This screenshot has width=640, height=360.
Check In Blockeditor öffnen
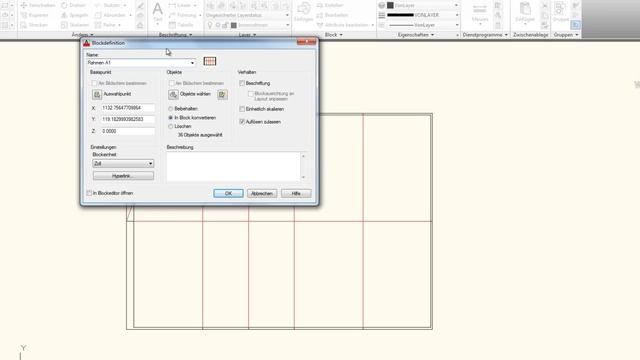pyautogui.click(x=89, y=193)
